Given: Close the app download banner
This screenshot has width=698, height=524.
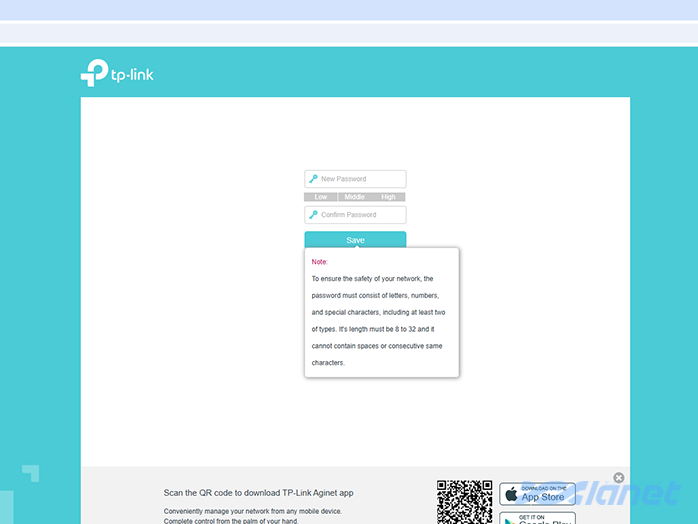Looking at the screenshot, I should 619,478.
